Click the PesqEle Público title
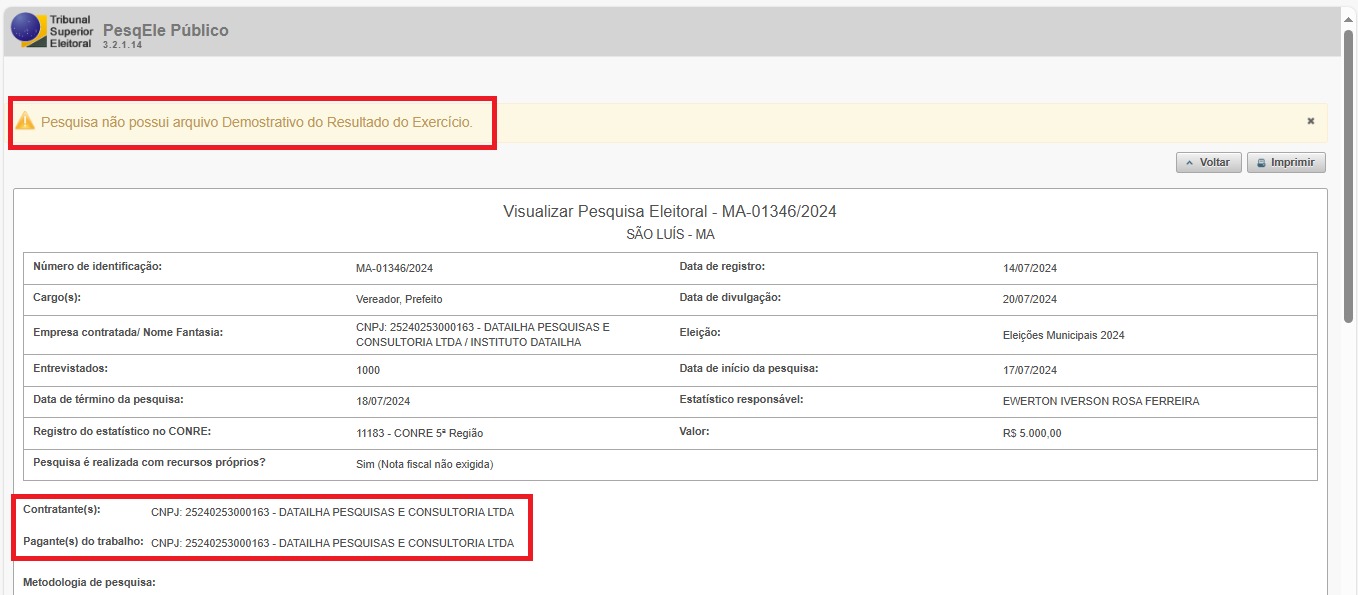 pos(166,30)
